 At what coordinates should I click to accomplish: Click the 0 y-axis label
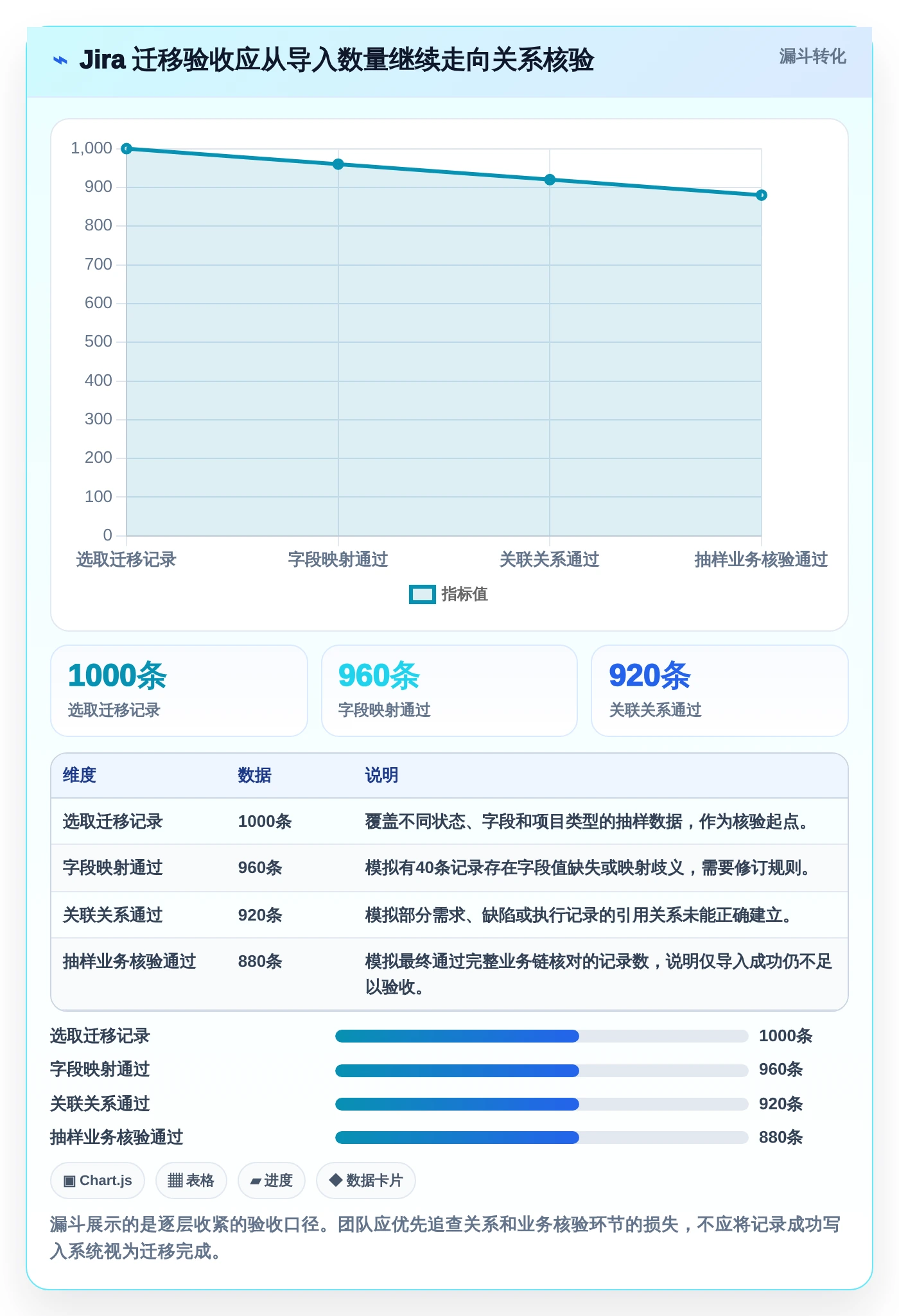[x=107, y=535]
